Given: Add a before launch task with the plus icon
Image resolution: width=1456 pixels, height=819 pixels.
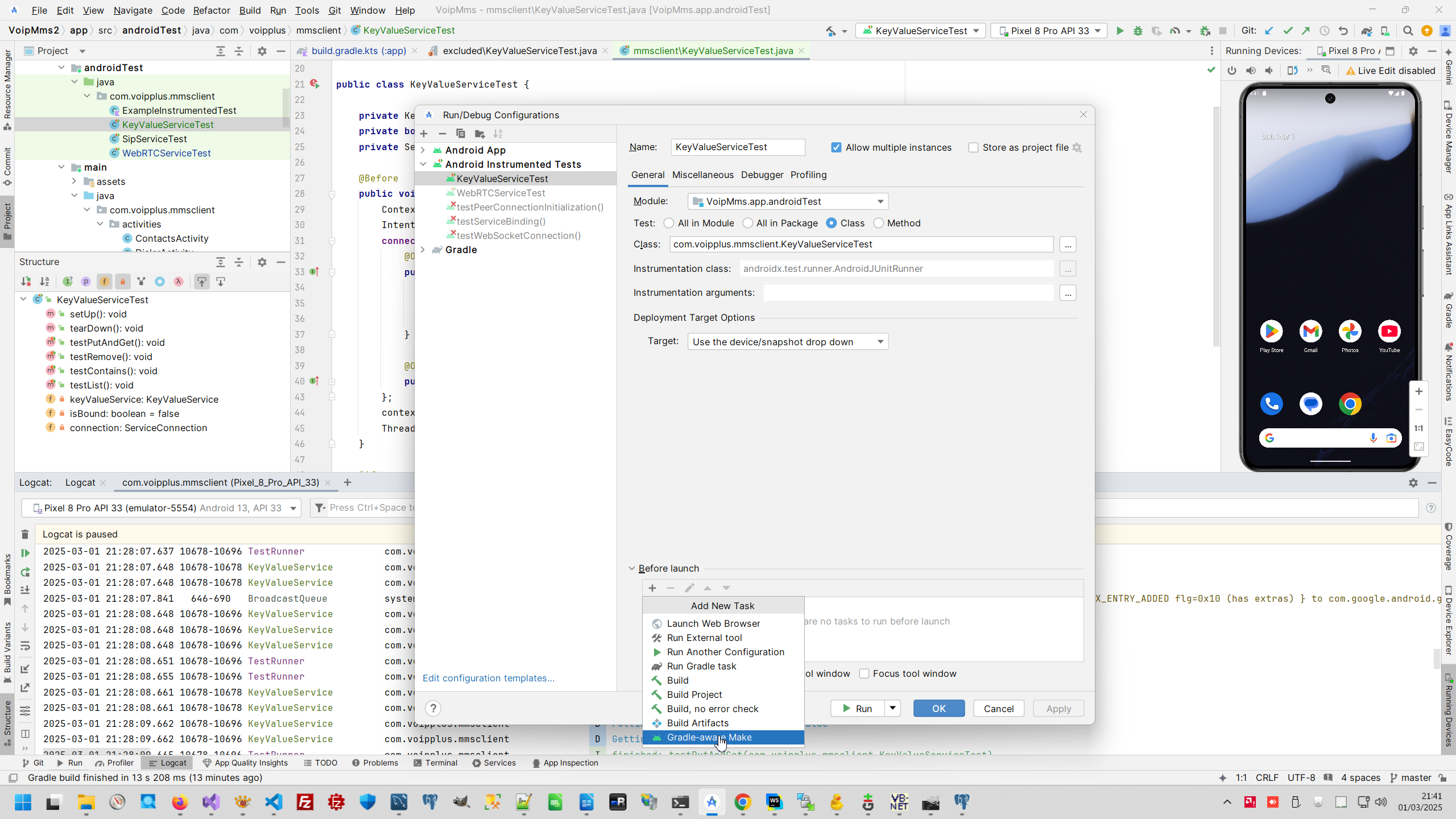Looking at the screenshot, I should pos(652,588).
